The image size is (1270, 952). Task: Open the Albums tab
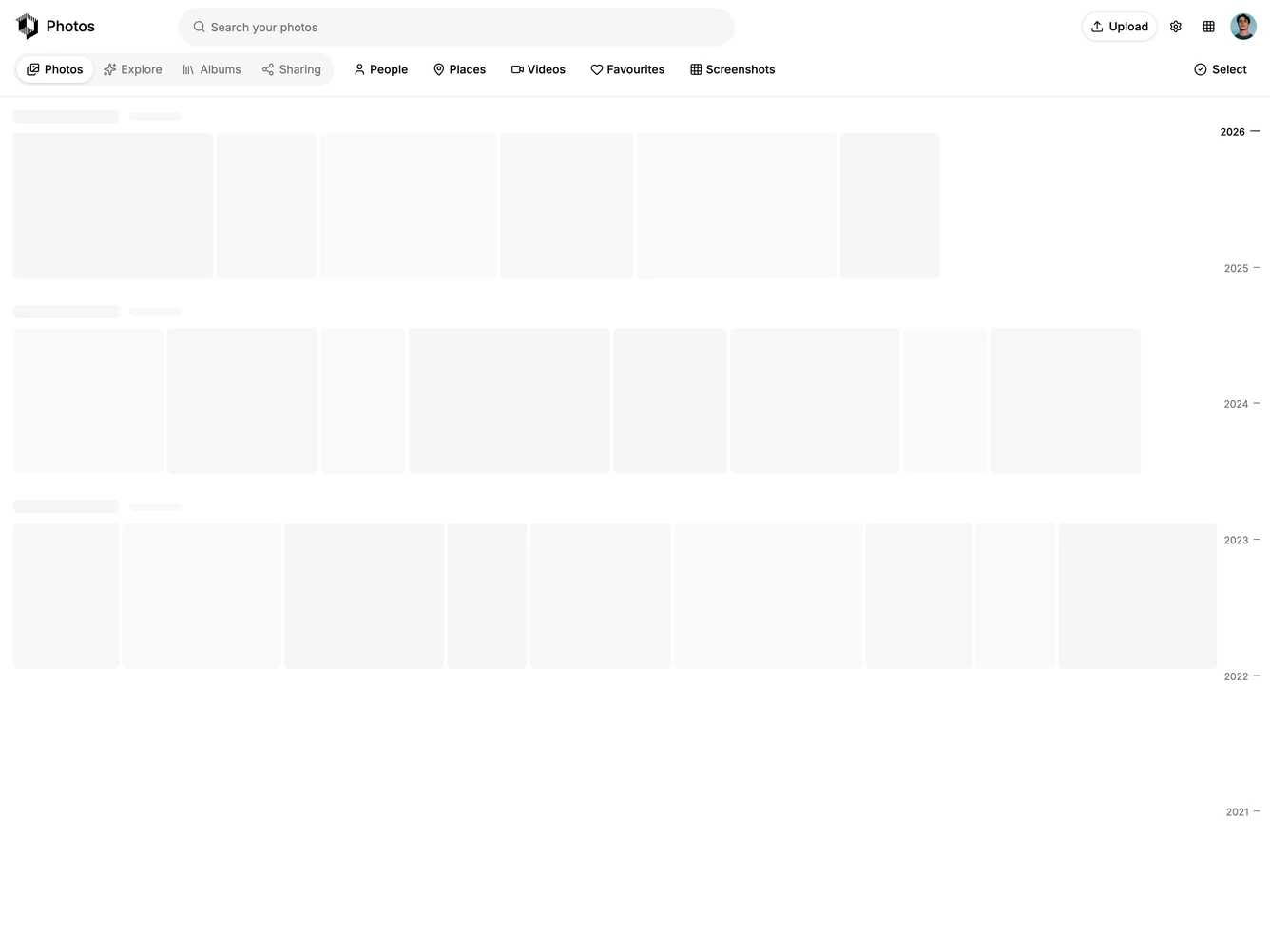pyautogui.click(x=212, y=69)
